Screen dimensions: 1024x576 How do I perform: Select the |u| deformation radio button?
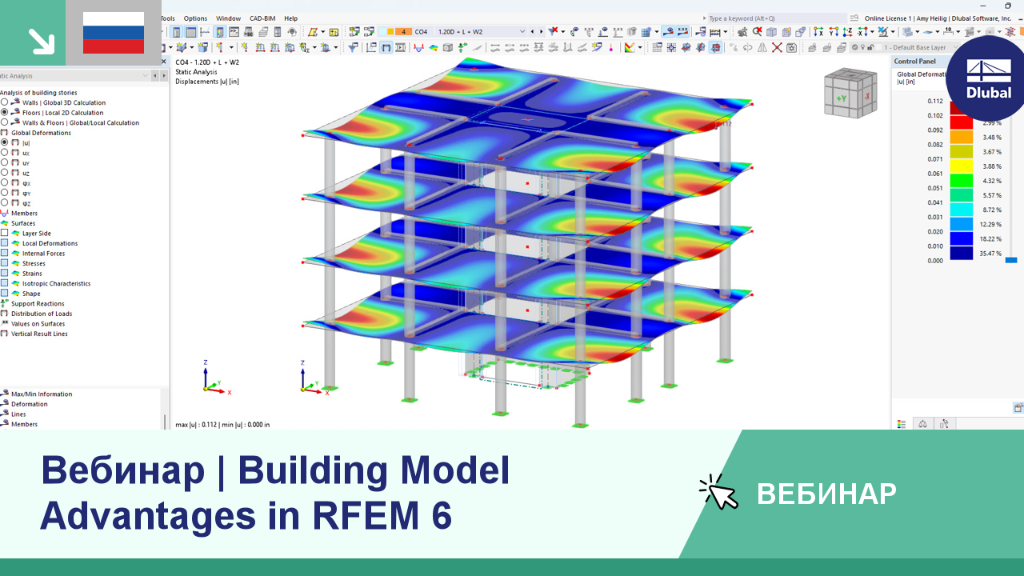tap(5, 142)
